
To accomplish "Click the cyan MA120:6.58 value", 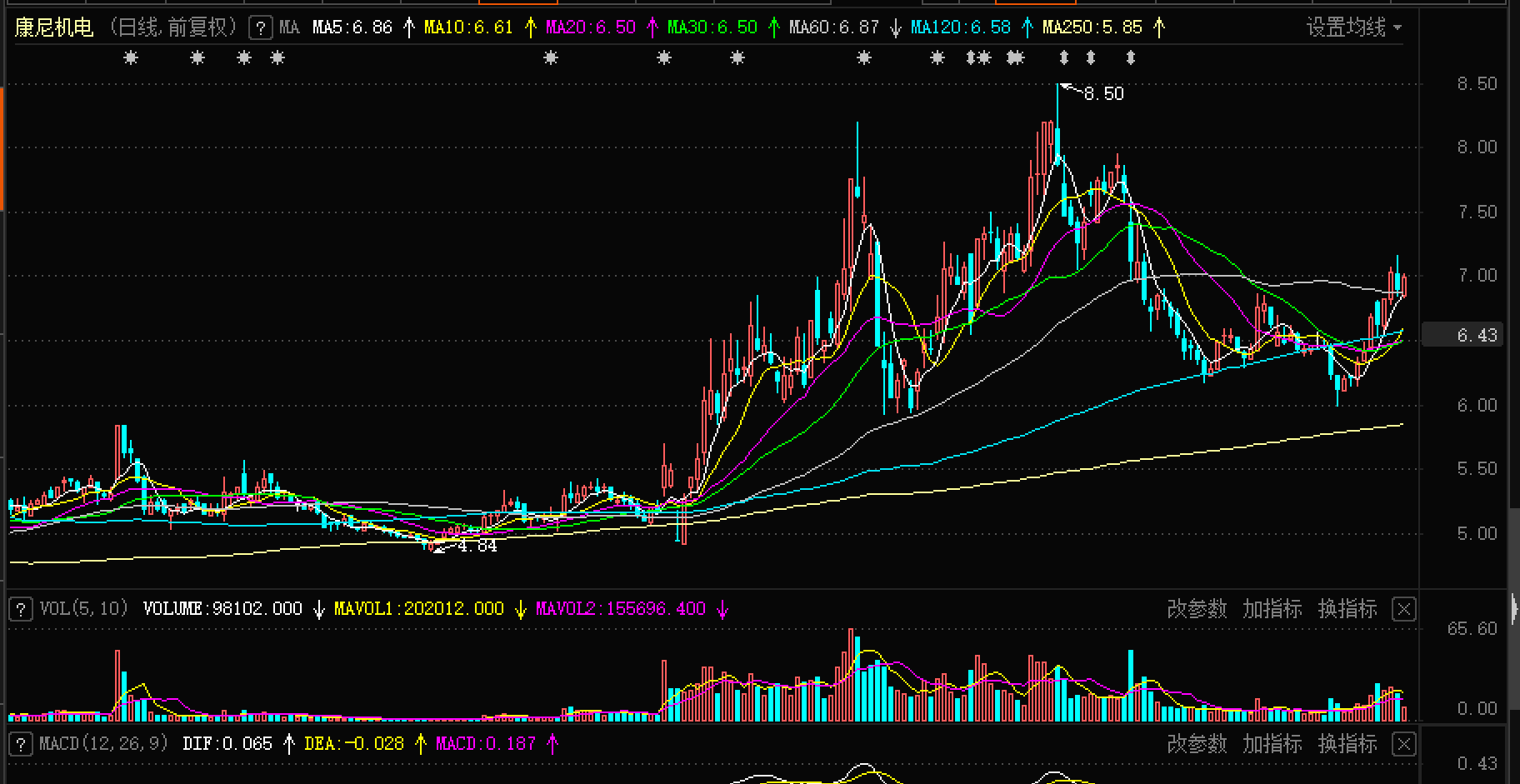I will coord(961,28).
